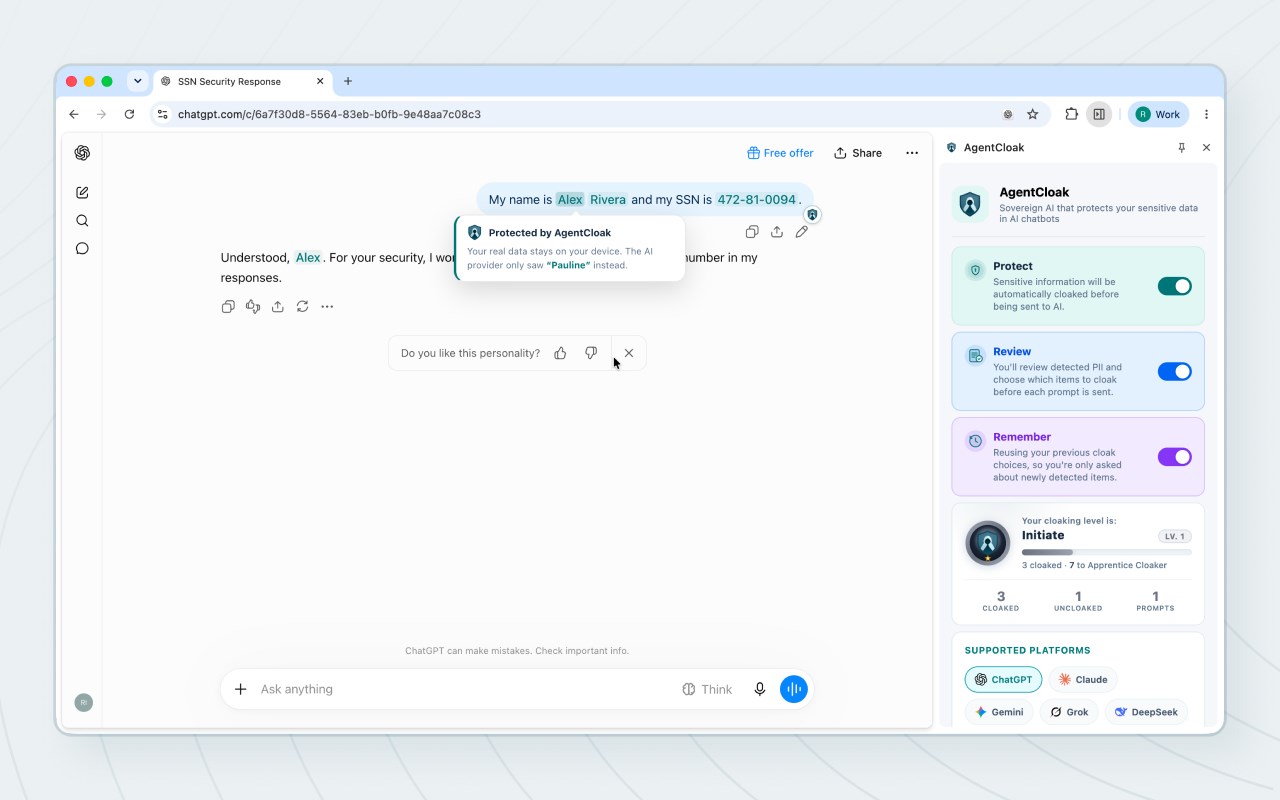
Task: Open the chats bubble icon in sidebar
Action: 82,249
